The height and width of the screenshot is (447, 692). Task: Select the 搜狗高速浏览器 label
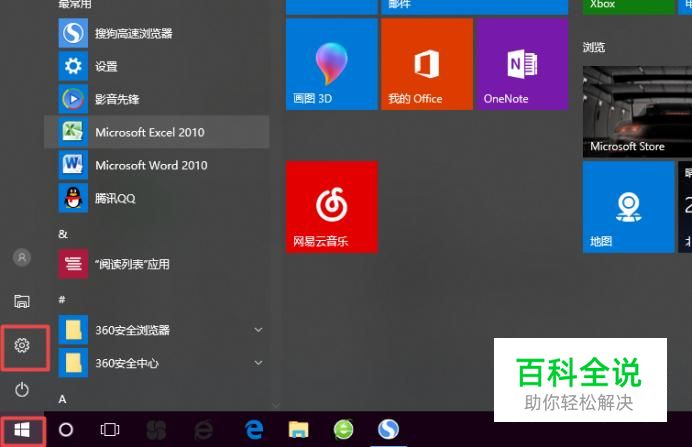[x=134, y=34]
